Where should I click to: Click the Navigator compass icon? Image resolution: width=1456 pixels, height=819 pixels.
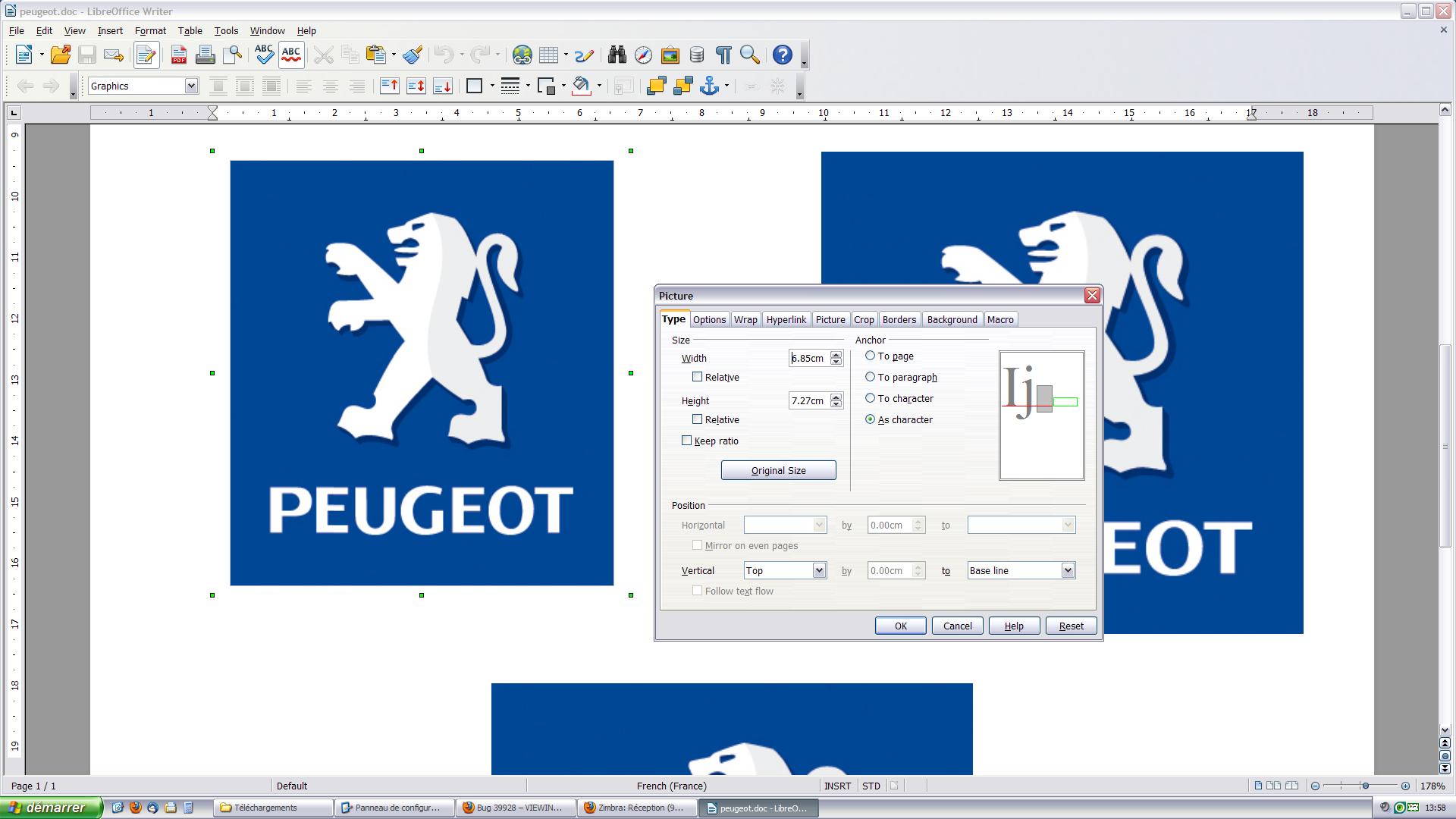pos(643,55)
